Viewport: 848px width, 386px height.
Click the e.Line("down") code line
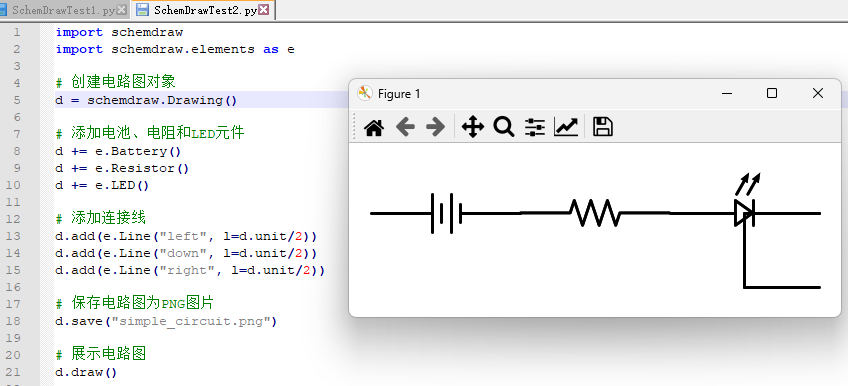[x=186, y=253]
